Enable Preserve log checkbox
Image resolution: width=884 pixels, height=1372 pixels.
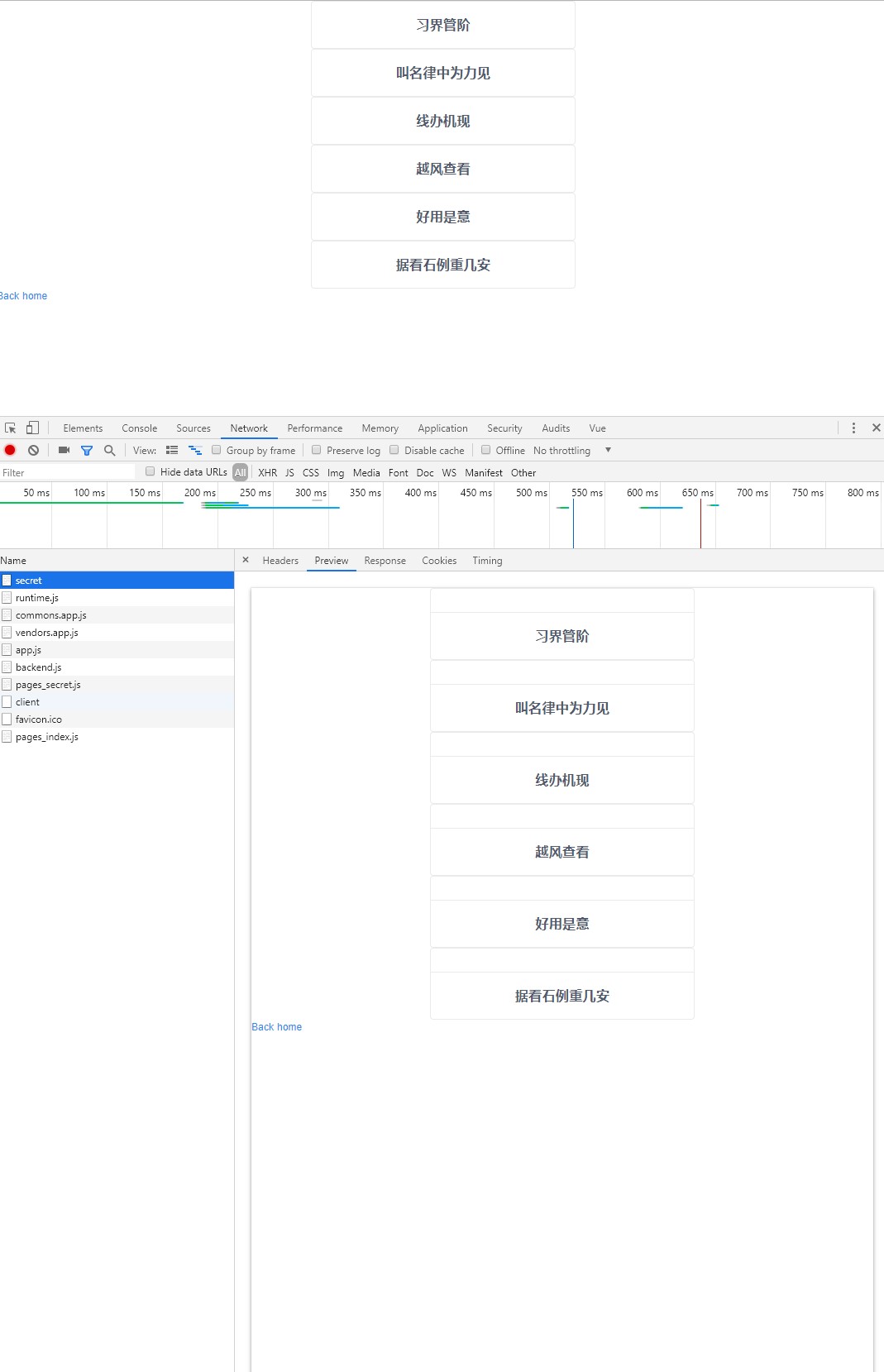(316, 450)
